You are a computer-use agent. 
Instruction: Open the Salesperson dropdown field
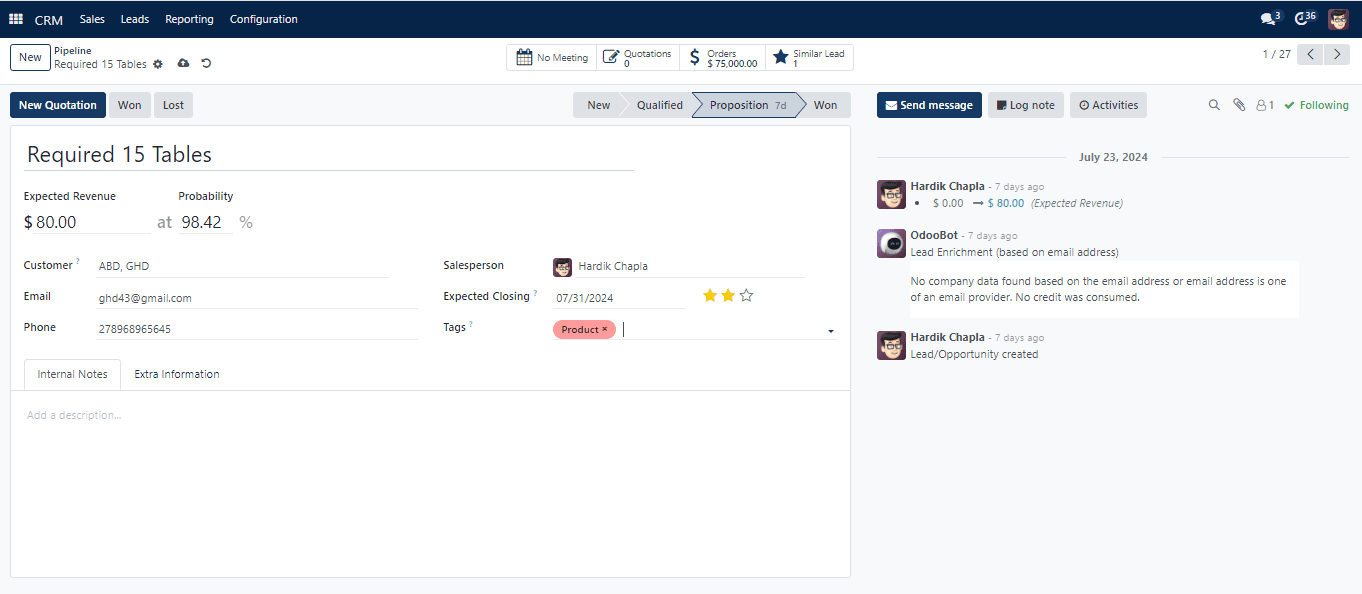(688, 266)
